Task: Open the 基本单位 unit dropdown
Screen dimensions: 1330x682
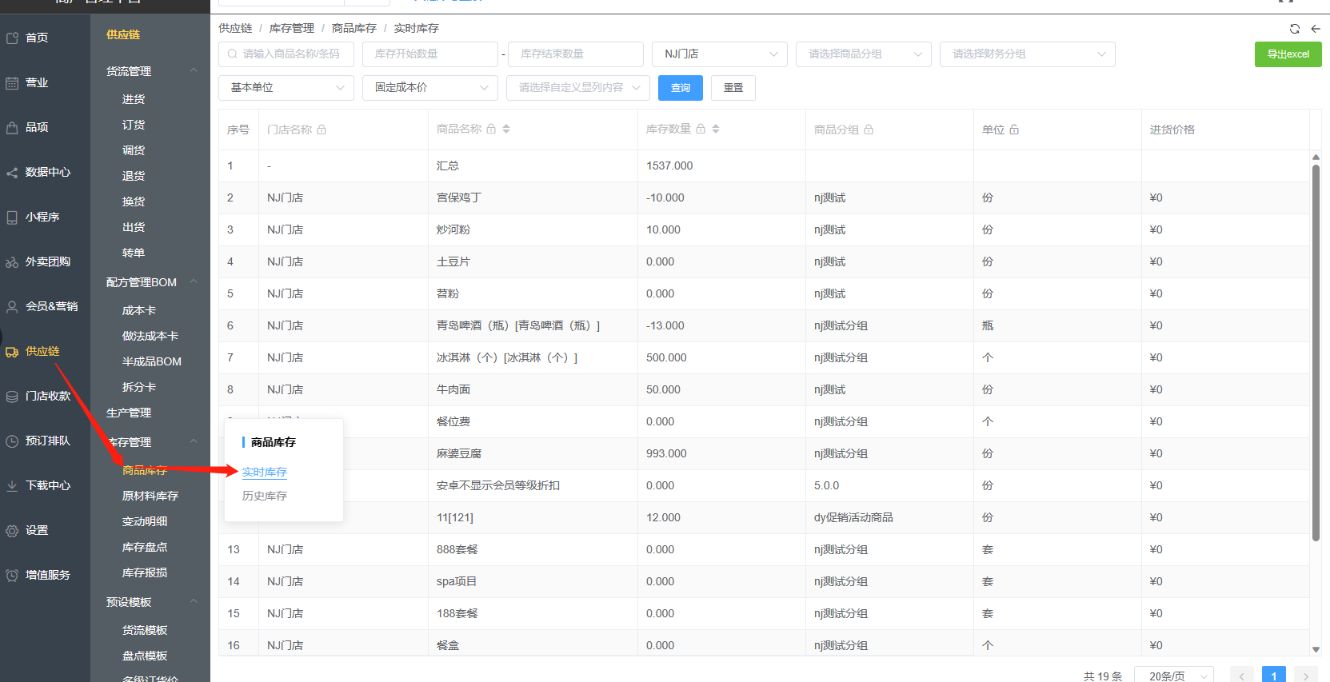Action: point(286,88)
